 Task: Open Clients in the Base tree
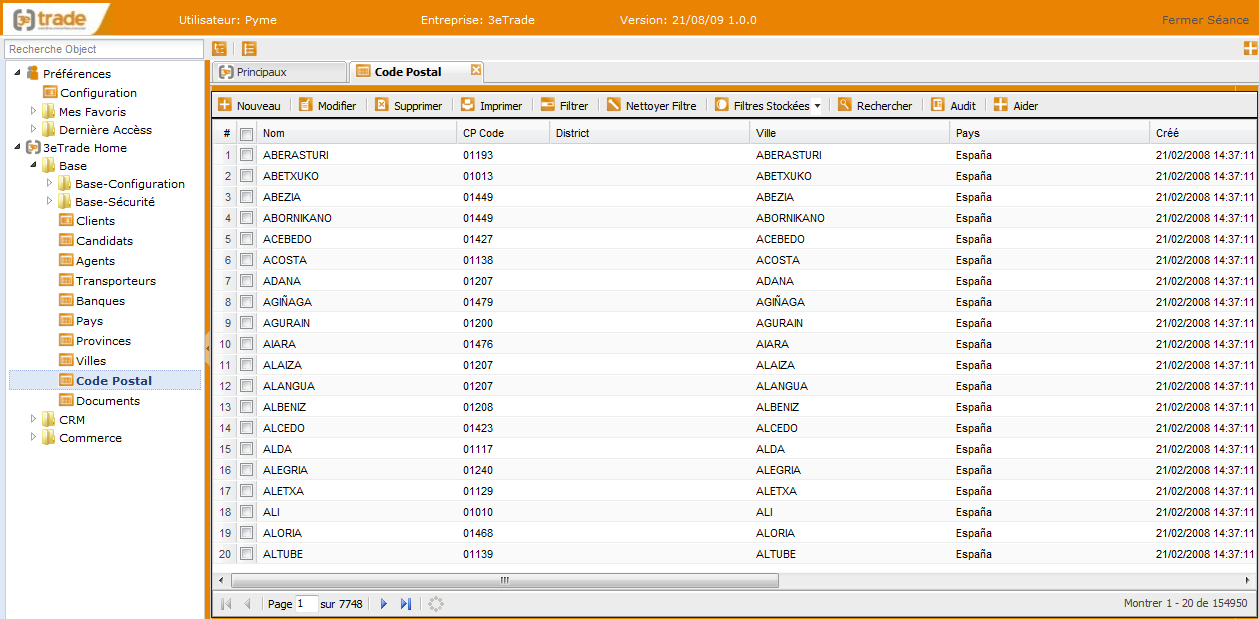pos(95,221)
